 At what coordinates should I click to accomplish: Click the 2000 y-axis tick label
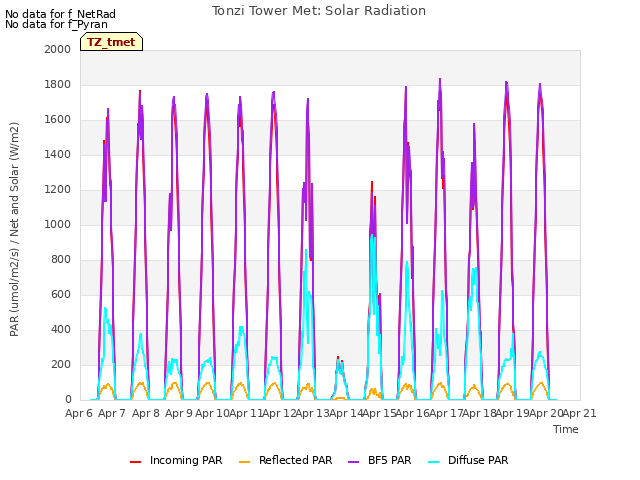(x=58, y=49)
